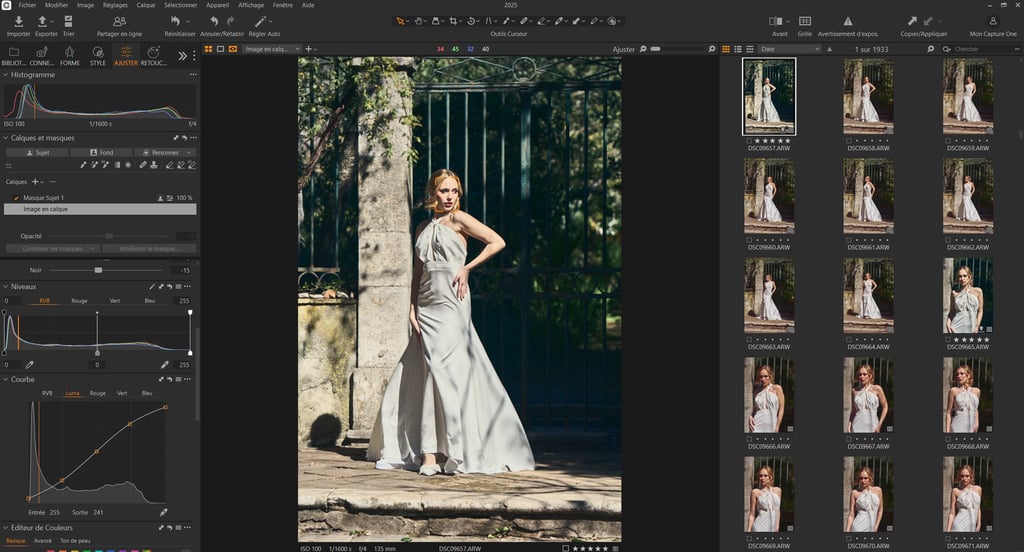
Task: Click the Exporter icon
Action: point(44,21)
